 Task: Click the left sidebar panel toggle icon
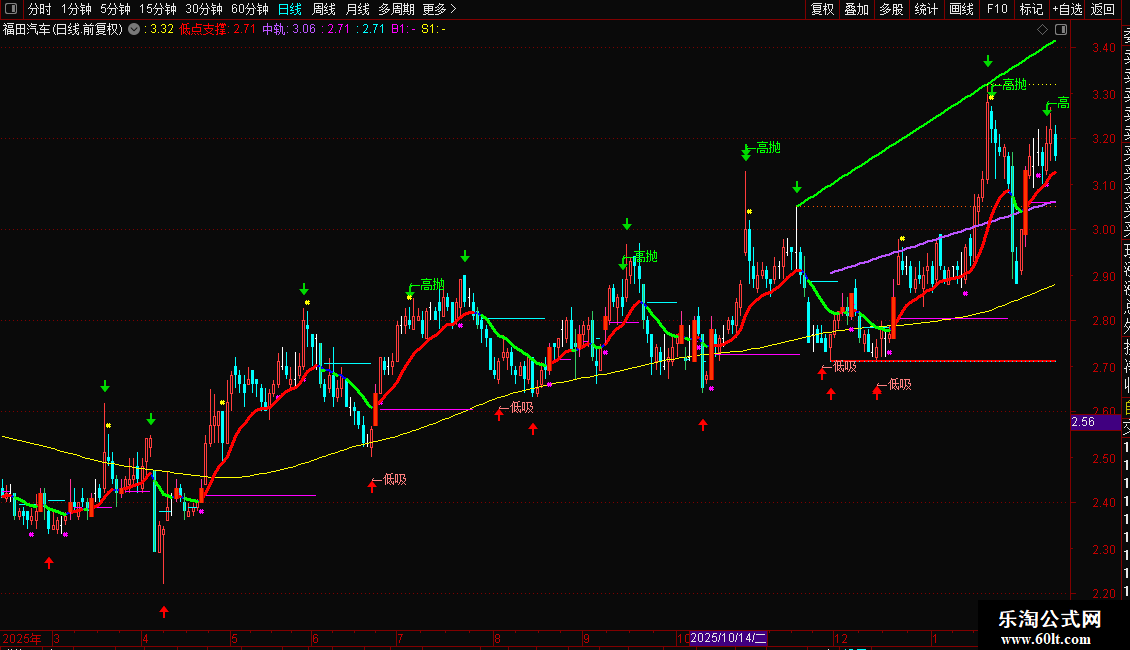click(x=10, y=10)
